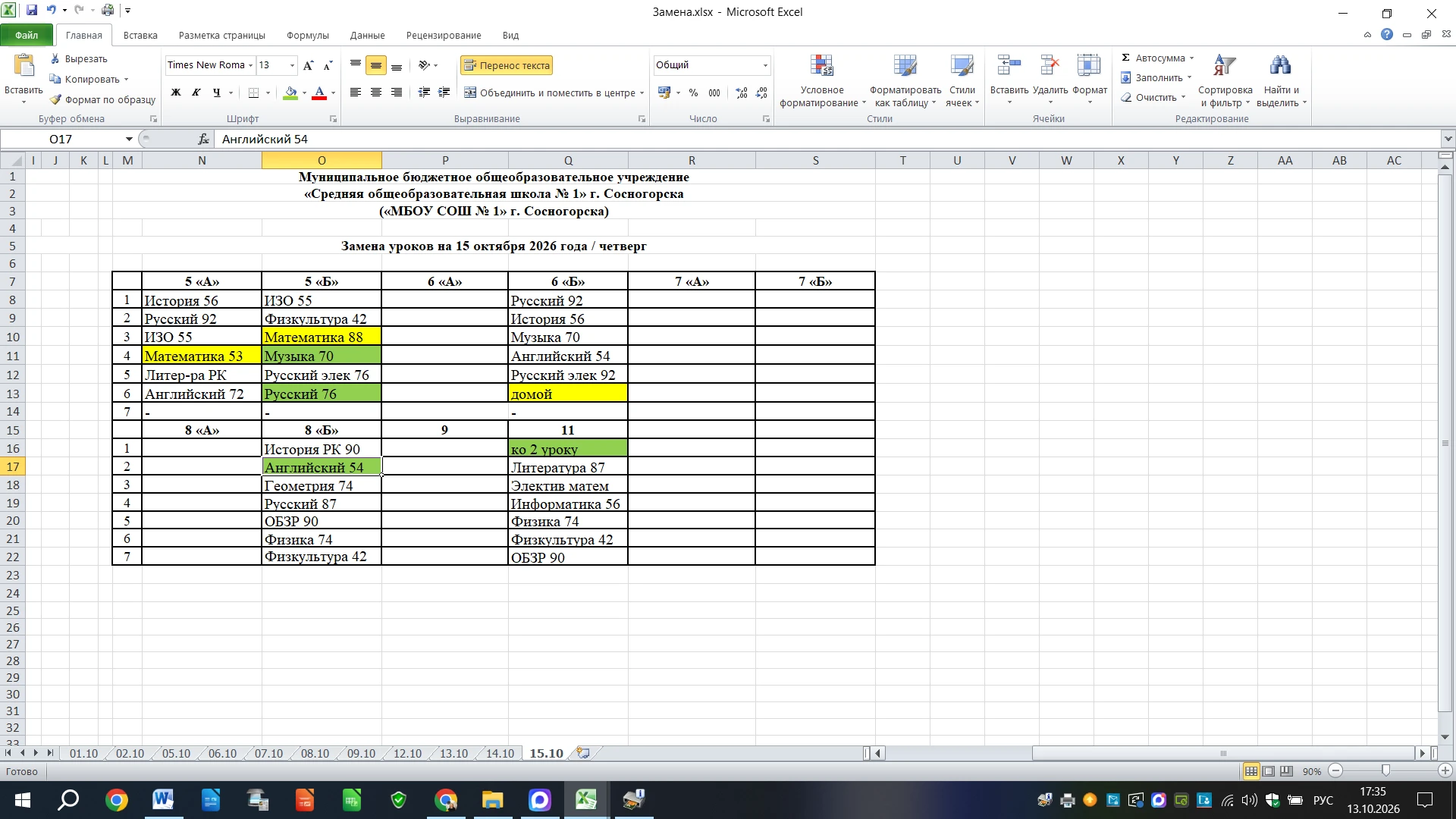Open the Формулы ribbon tab
This screenshot has height=819, width=1456.
(308, 36)
